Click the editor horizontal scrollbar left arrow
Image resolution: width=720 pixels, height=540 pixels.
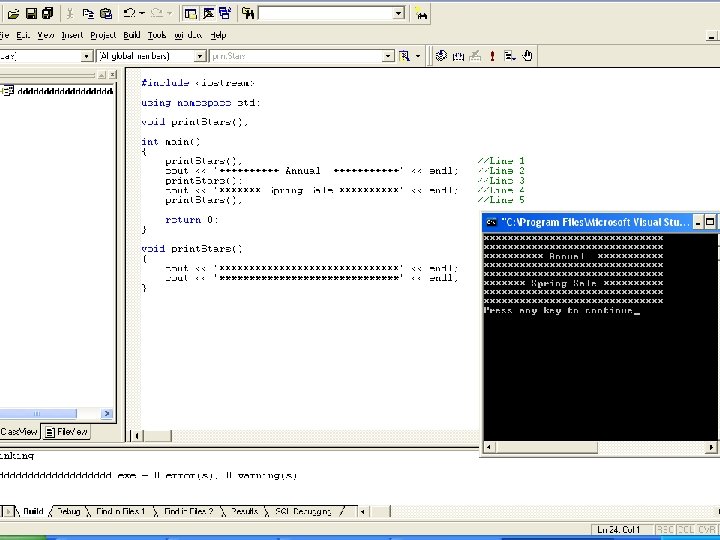coord(139,435)
